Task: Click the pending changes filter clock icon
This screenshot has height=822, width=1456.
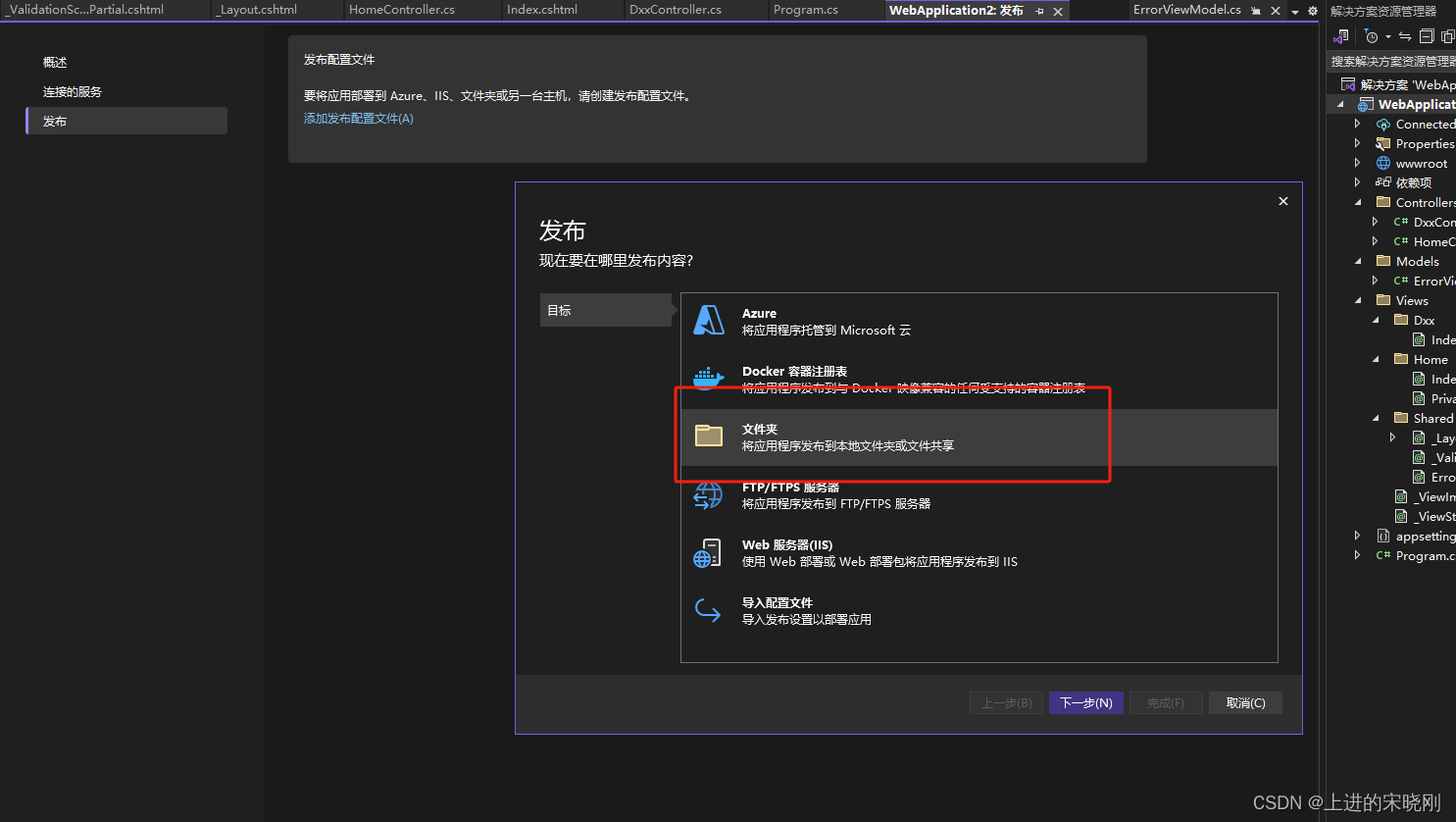Action: tap(1372, 36)
